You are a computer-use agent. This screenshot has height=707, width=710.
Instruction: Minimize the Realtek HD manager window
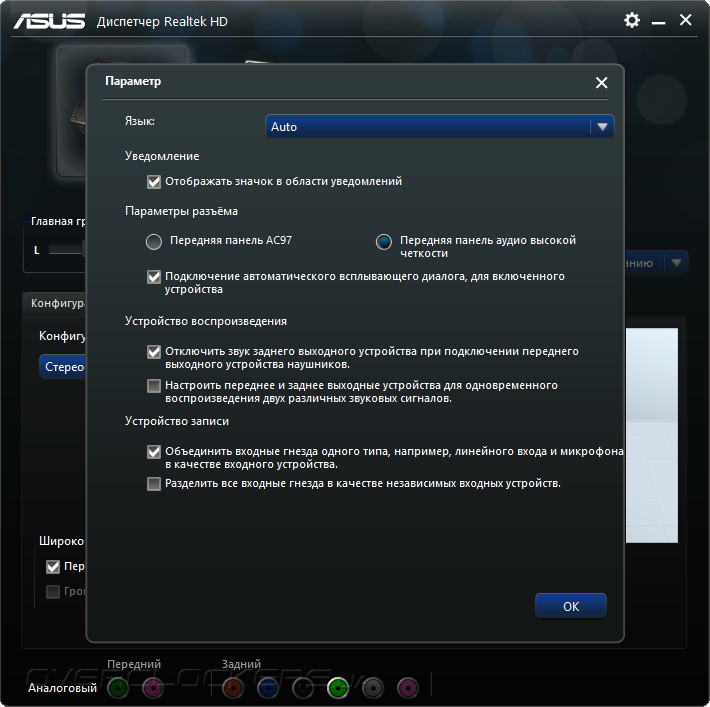pos(658,22)
